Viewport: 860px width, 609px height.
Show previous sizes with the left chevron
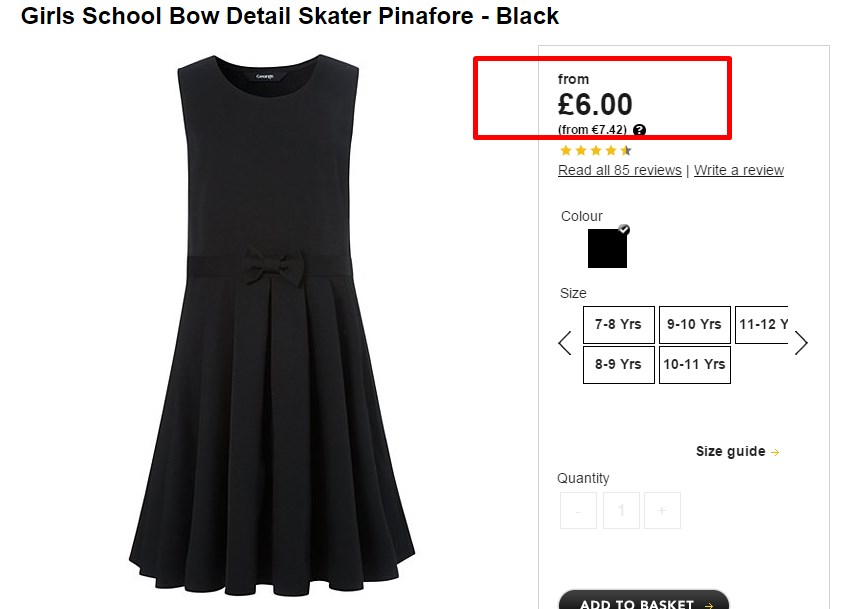pos(565,343)
